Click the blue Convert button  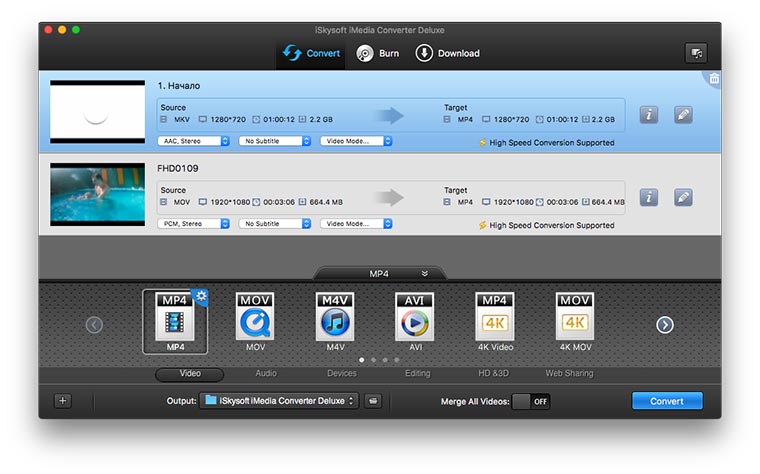[667, 401]
